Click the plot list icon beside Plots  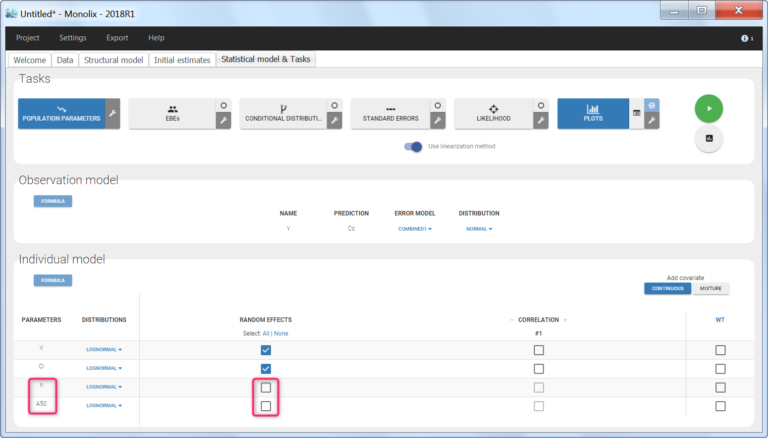coord(636,115)
